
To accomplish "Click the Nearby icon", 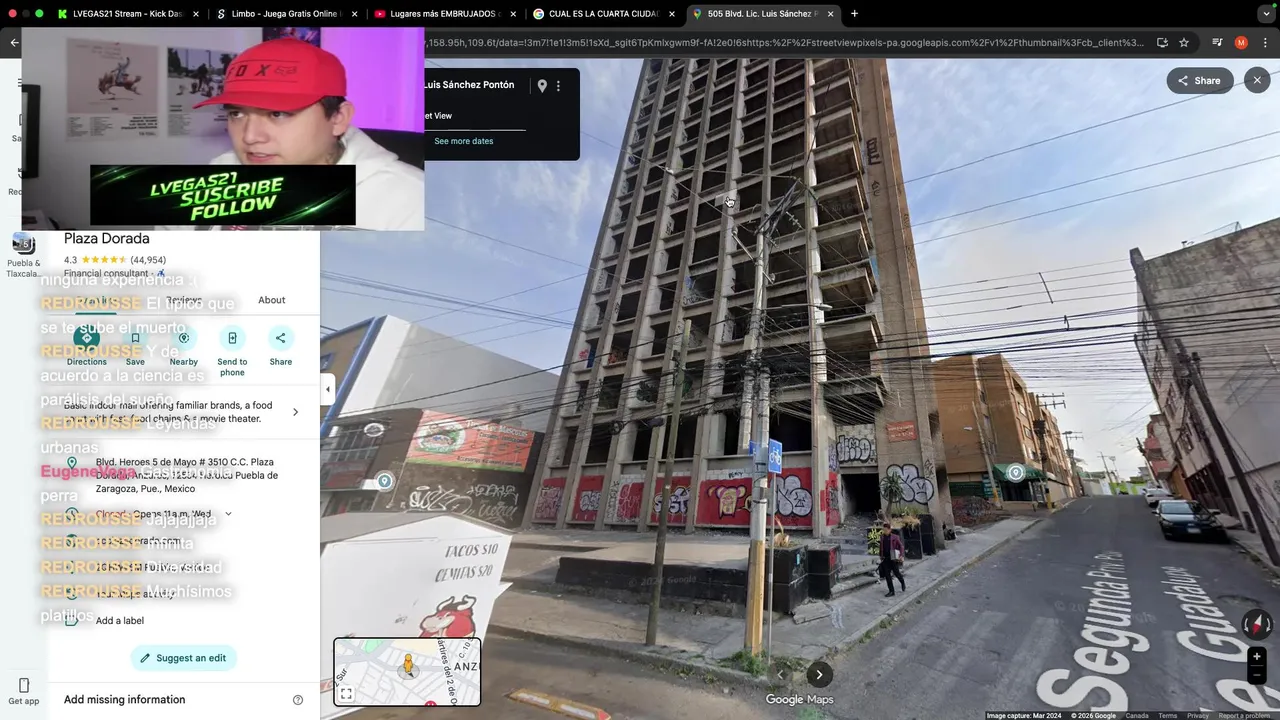I will coord(183,338).
